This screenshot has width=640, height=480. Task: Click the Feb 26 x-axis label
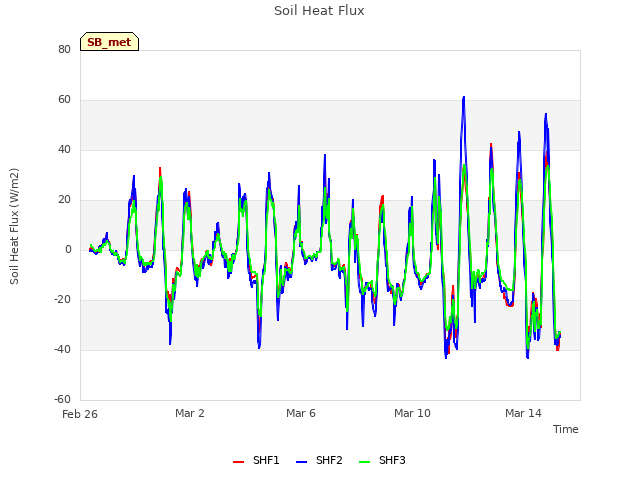(80, 414)
